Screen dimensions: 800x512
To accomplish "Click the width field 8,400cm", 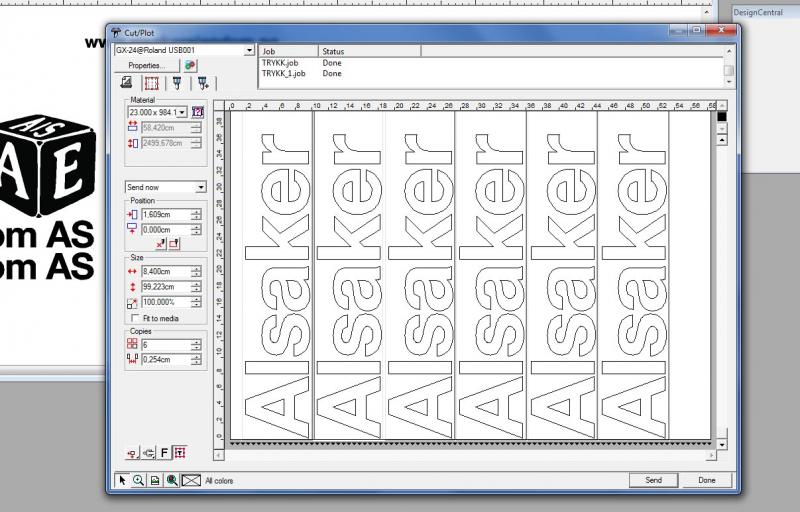I will pyautogui.click(x=166, y=271).
